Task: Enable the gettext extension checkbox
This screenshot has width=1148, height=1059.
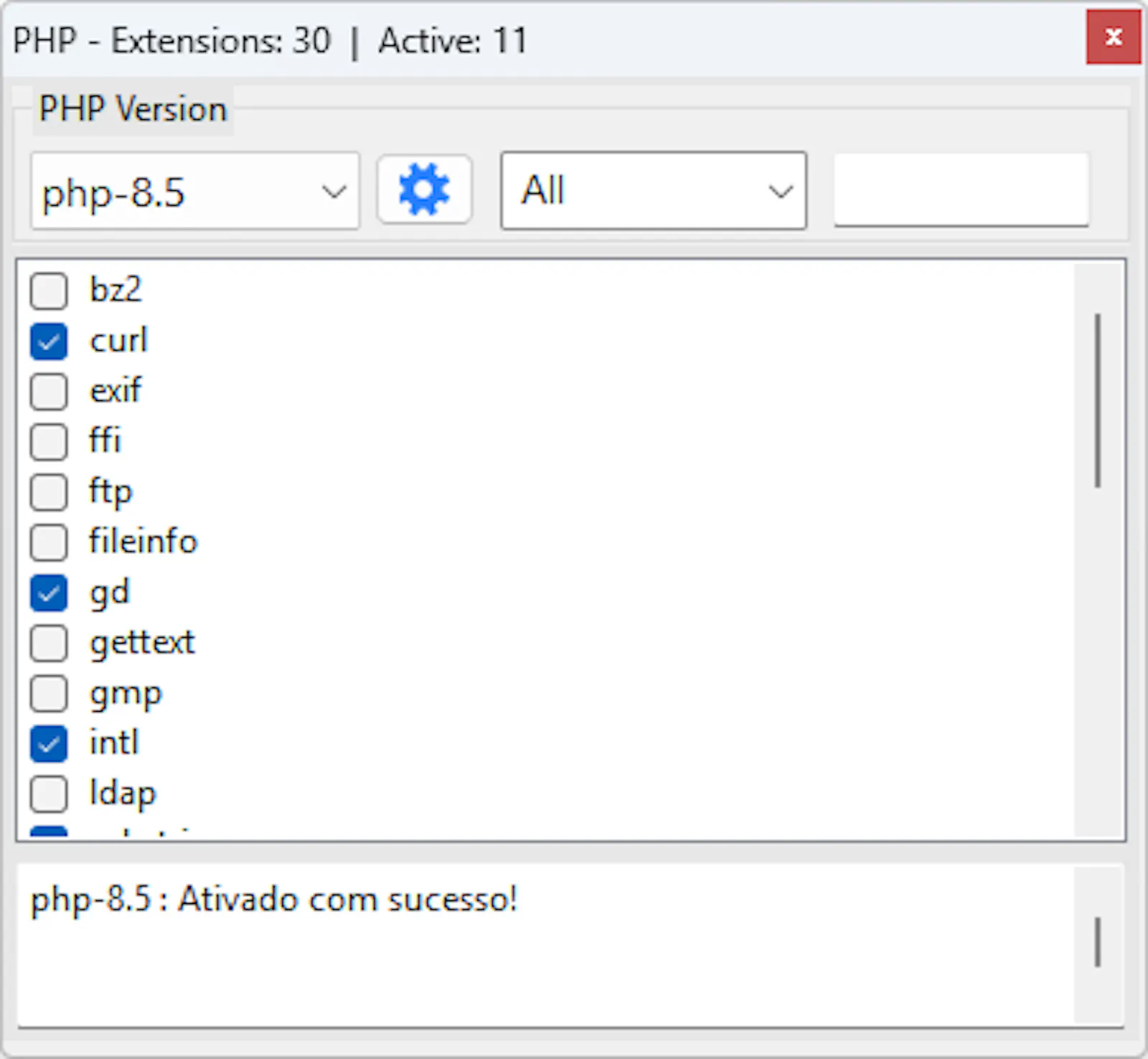Action: 49,643
